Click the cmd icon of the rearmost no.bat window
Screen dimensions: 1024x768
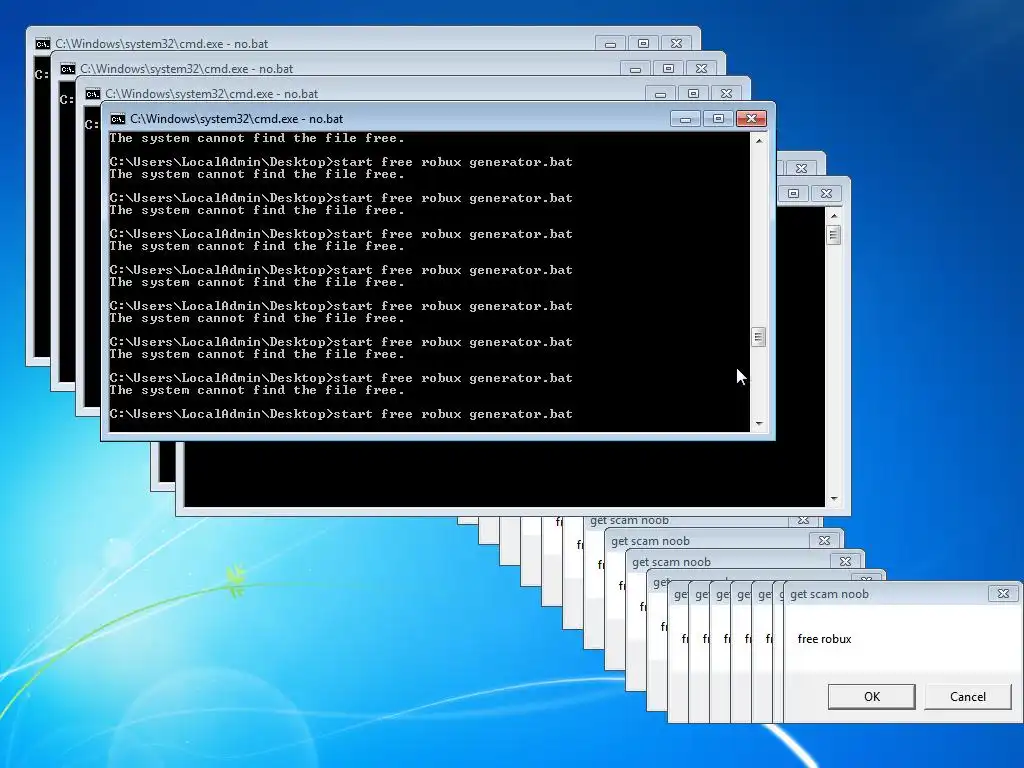pos(42,44)
